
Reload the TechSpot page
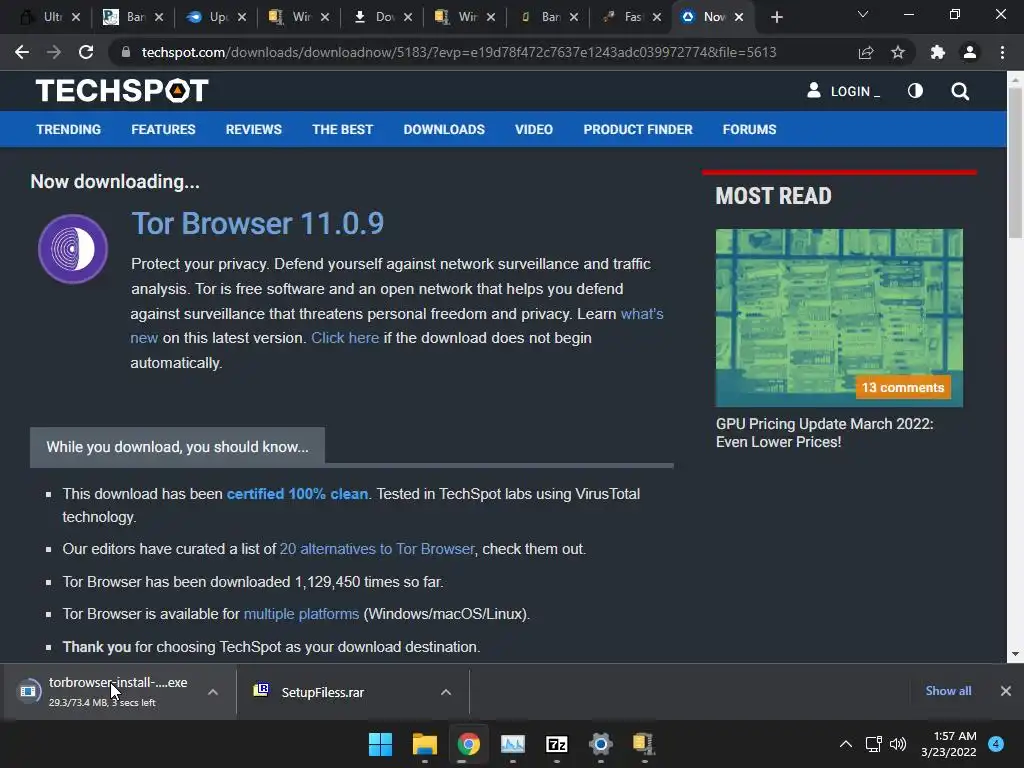(x=86, y=52)
